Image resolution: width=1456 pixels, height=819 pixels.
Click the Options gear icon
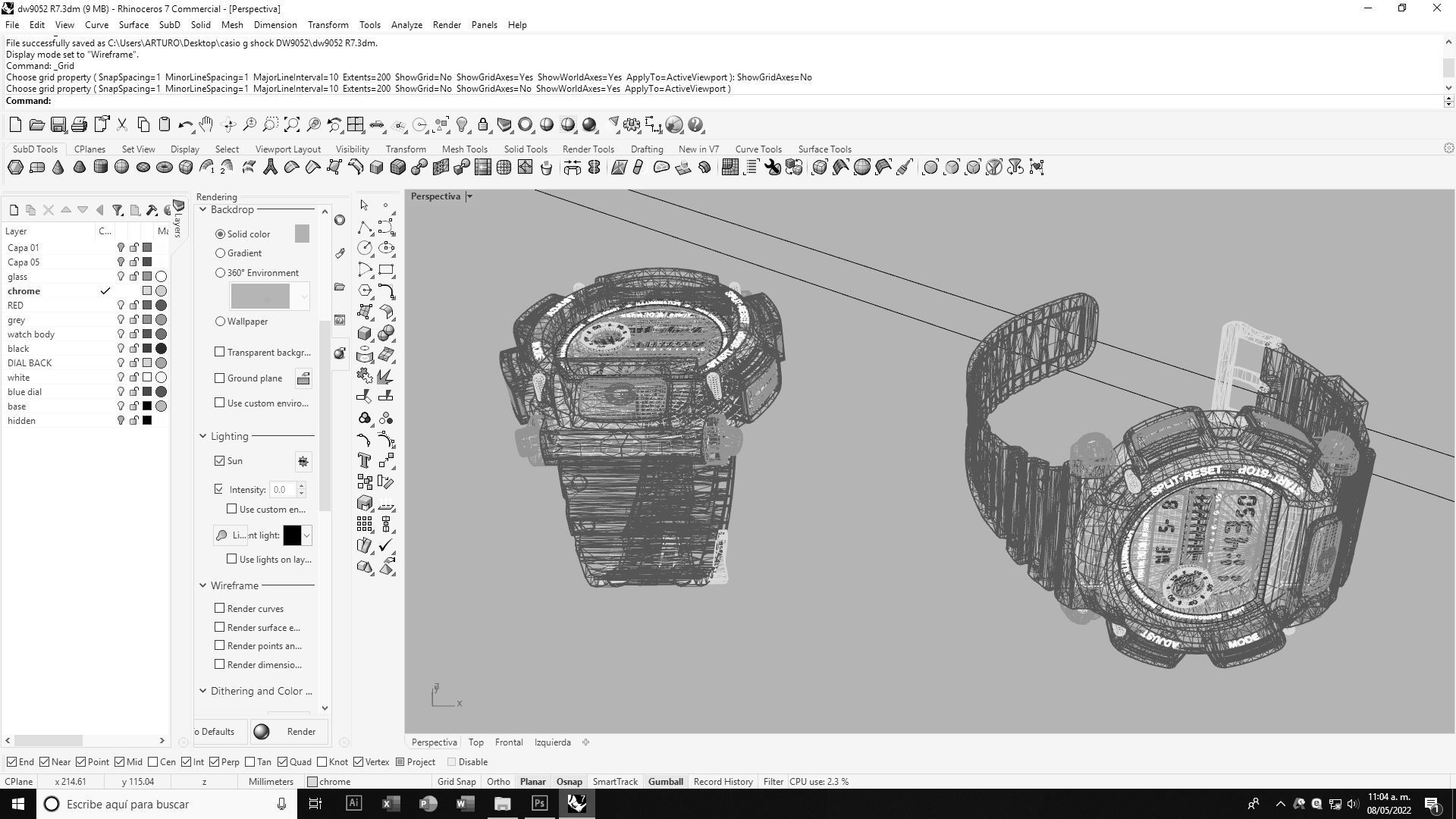tap(632, 125)
